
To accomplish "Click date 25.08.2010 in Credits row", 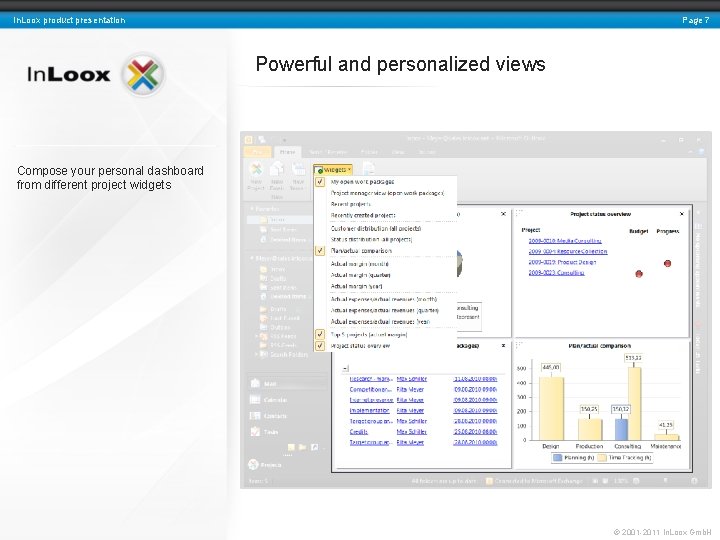I will (475, 432).
